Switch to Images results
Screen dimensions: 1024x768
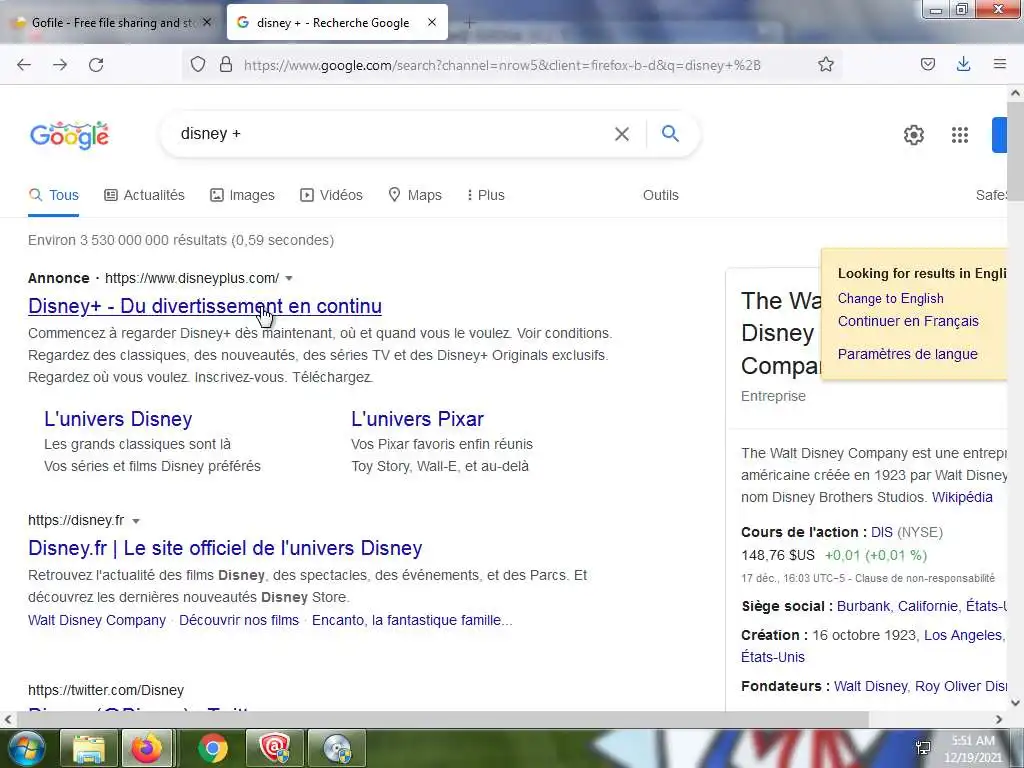[242, 195]
